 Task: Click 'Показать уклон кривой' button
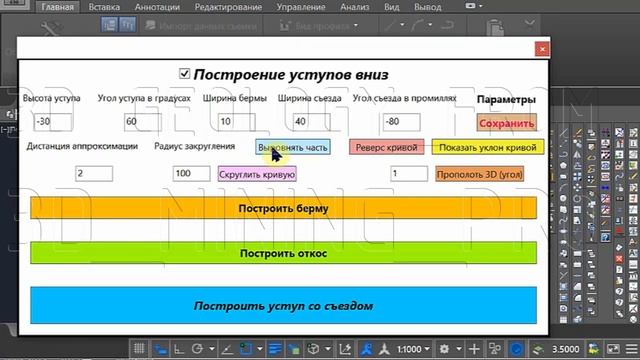[x=488, y=147]
